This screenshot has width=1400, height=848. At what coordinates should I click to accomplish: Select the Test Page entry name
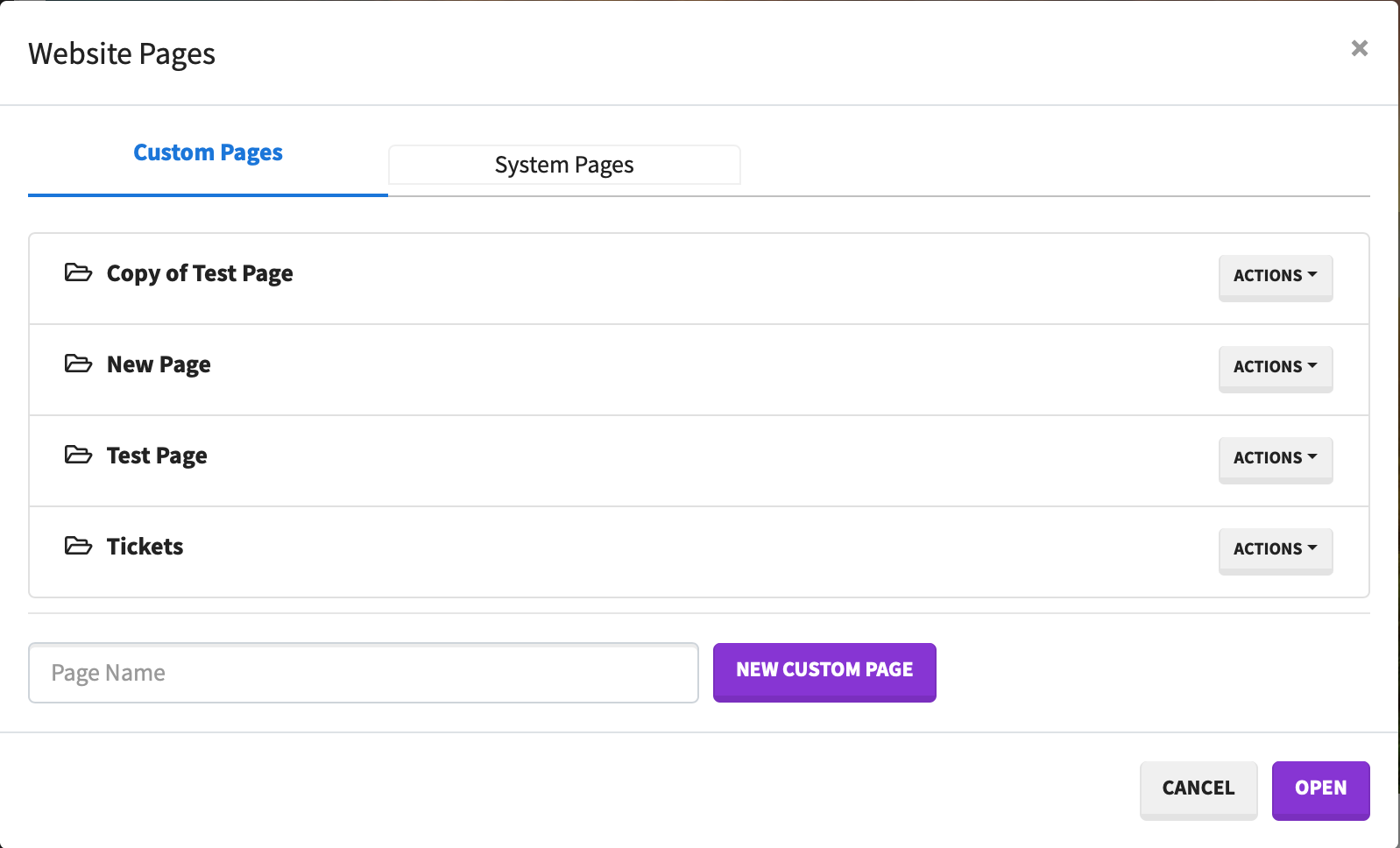tap(157, 456)
